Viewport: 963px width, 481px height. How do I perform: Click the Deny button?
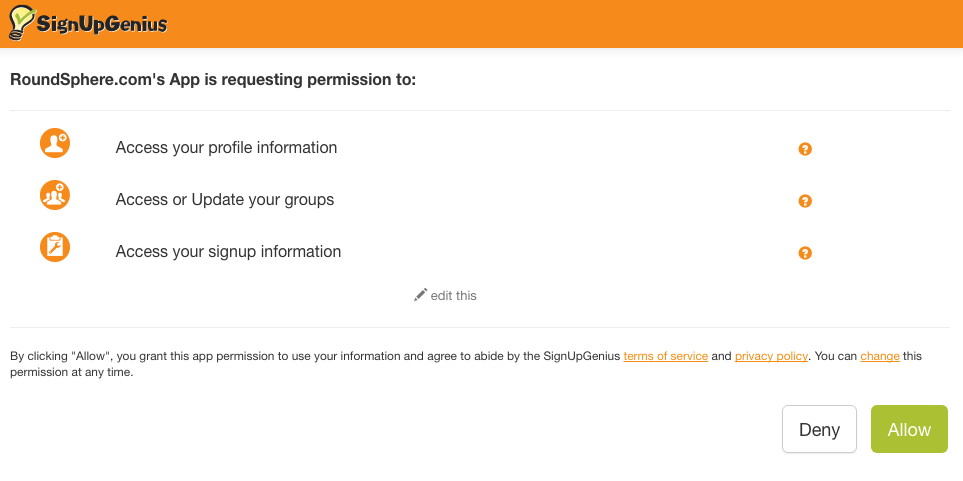click(819, 429)
